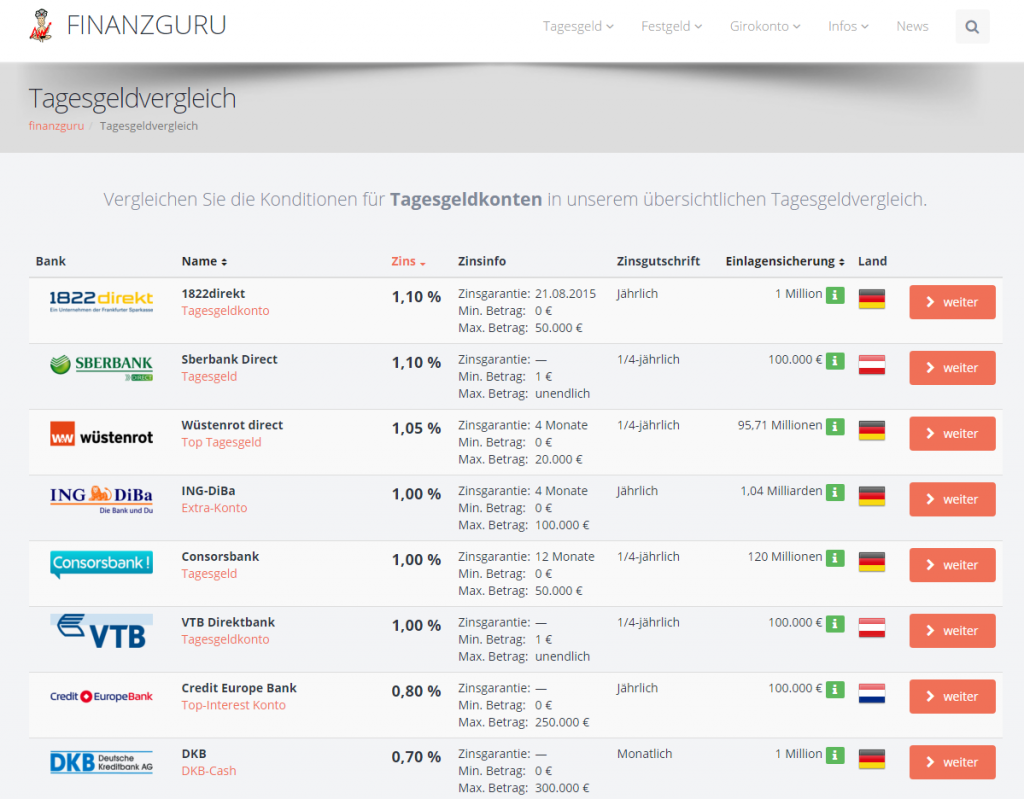Expand the Festgeld navigation menu
The height and width of the screenshot is (799, 1024).
coord(671,26)
